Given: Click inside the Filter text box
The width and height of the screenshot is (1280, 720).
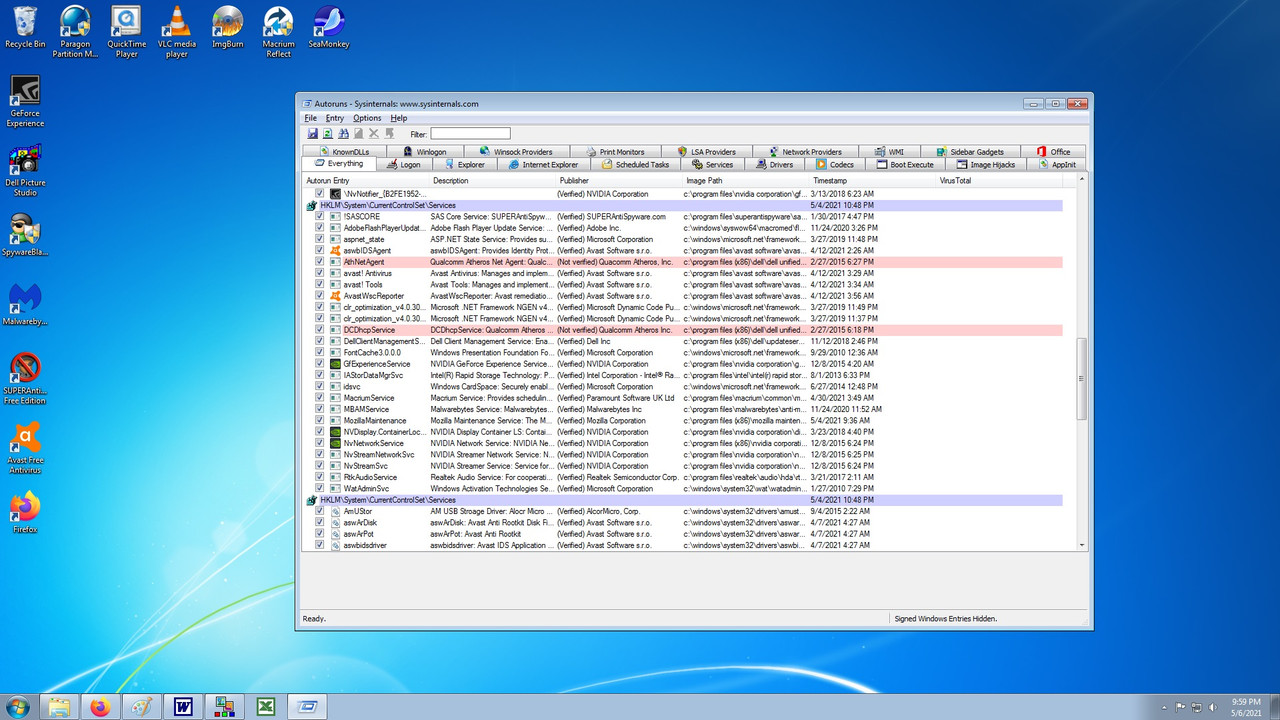Looking at the screenshot, I should pos(470,133).
